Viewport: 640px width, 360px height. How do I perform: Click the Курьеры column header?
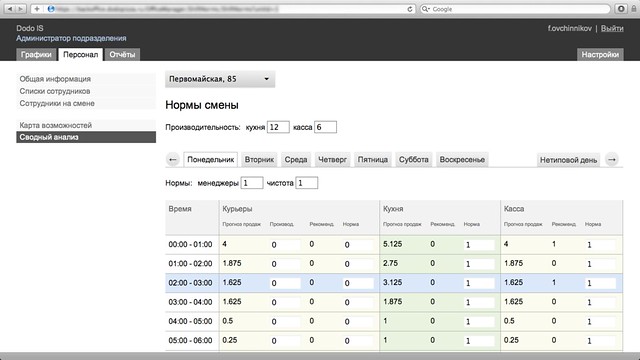237,209
